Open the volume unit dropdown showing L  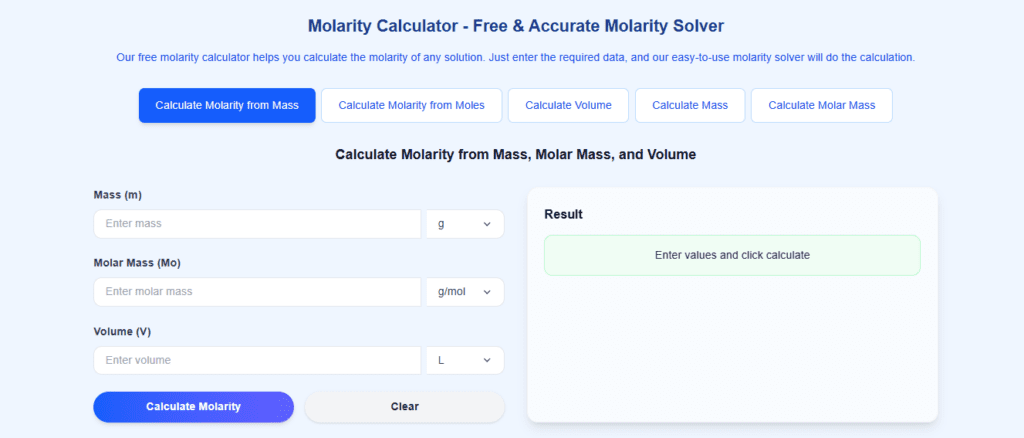pos(465,360)
